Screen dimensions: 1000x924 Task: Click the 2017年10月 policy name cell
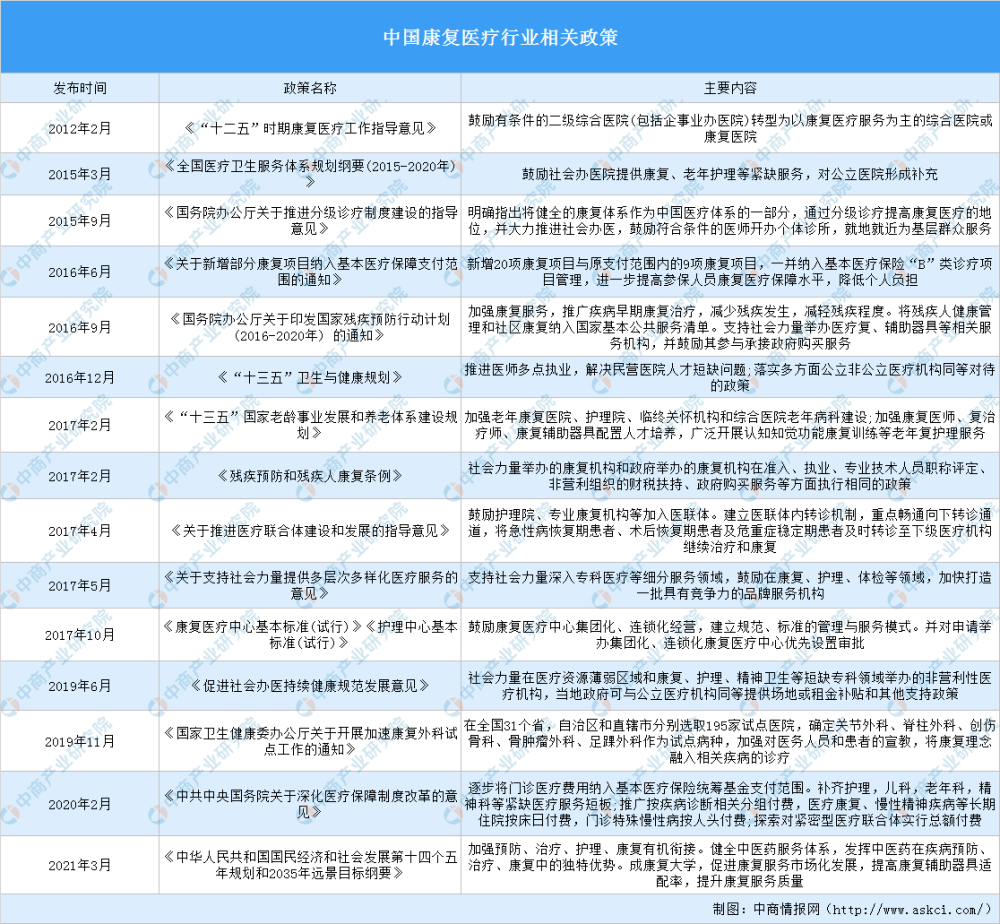tap(310, 633)
